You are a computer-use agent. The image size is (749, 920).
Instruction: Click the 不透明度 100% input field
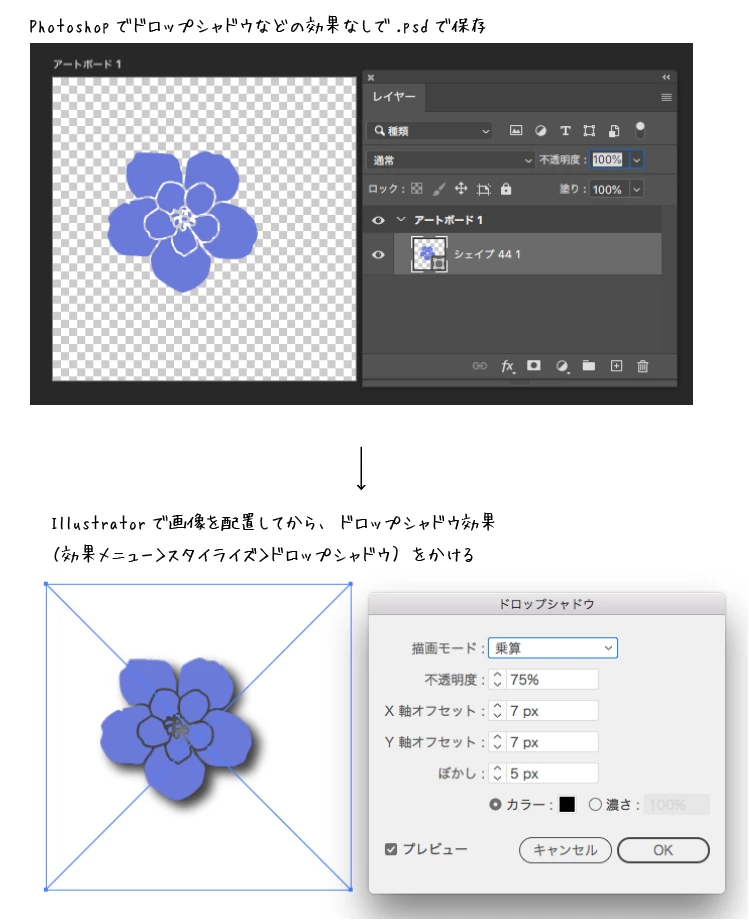point(608,159)
